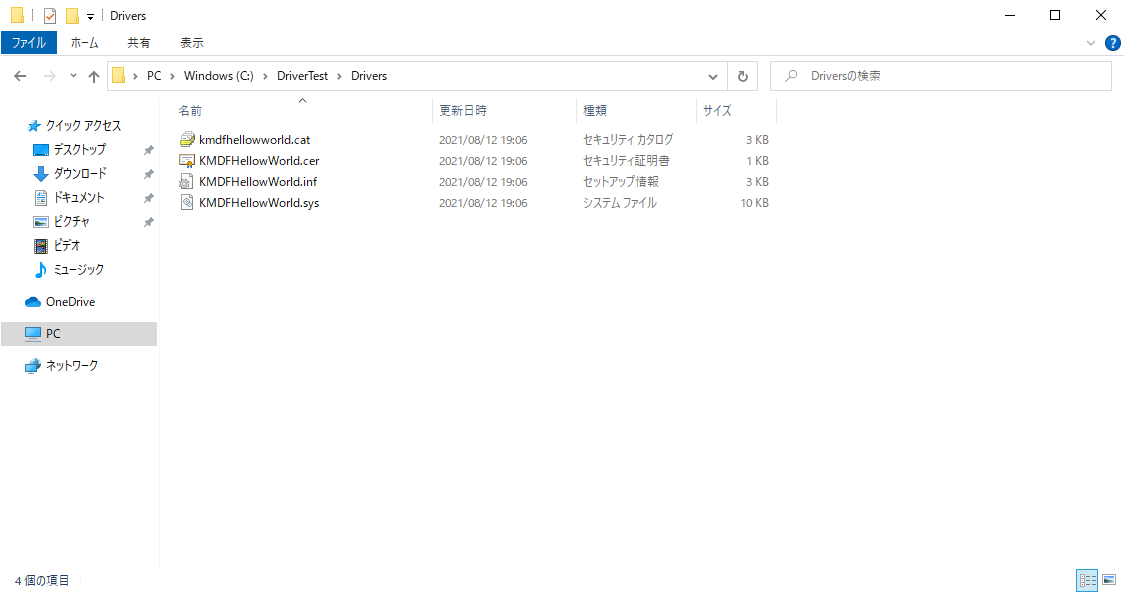Select KMDFHellowWorld.inf file name
Viewport: 1125px width, 593px height.
click(x=258, y=181)
